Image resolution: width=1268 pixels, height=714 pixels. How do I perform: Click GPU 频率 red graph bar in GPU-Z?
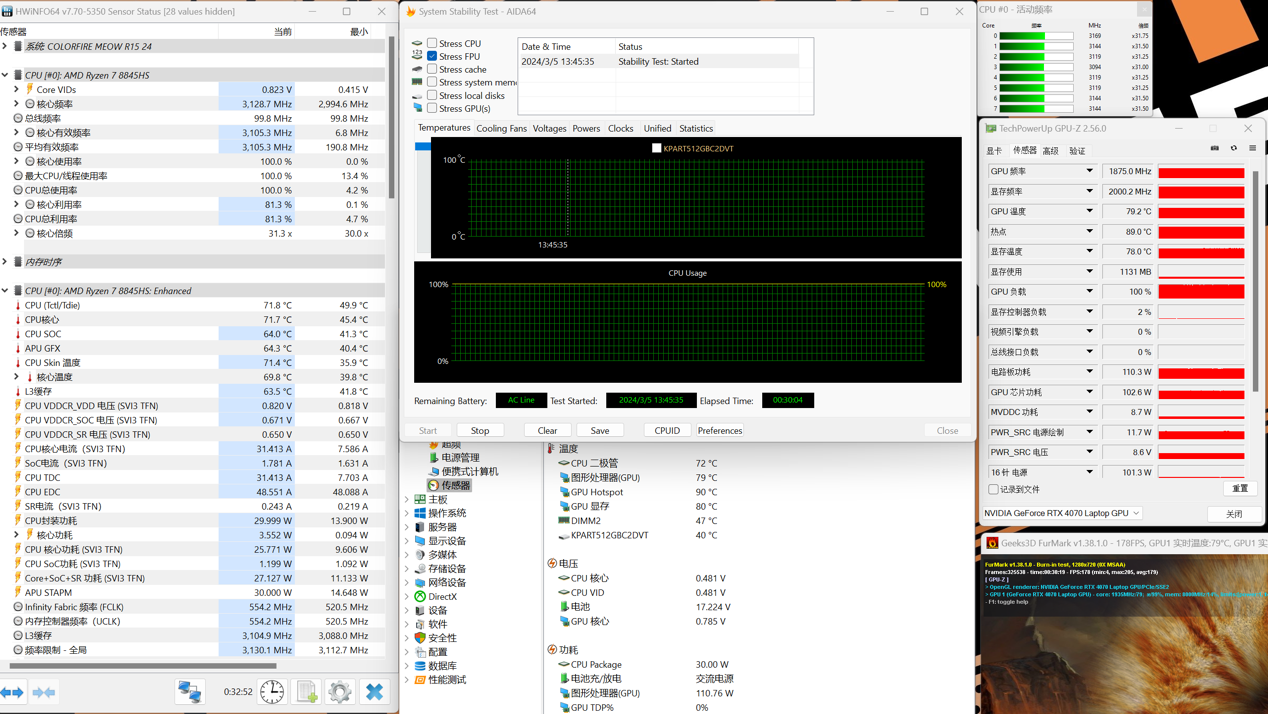pyautogui.click(x=1201, y=171)
